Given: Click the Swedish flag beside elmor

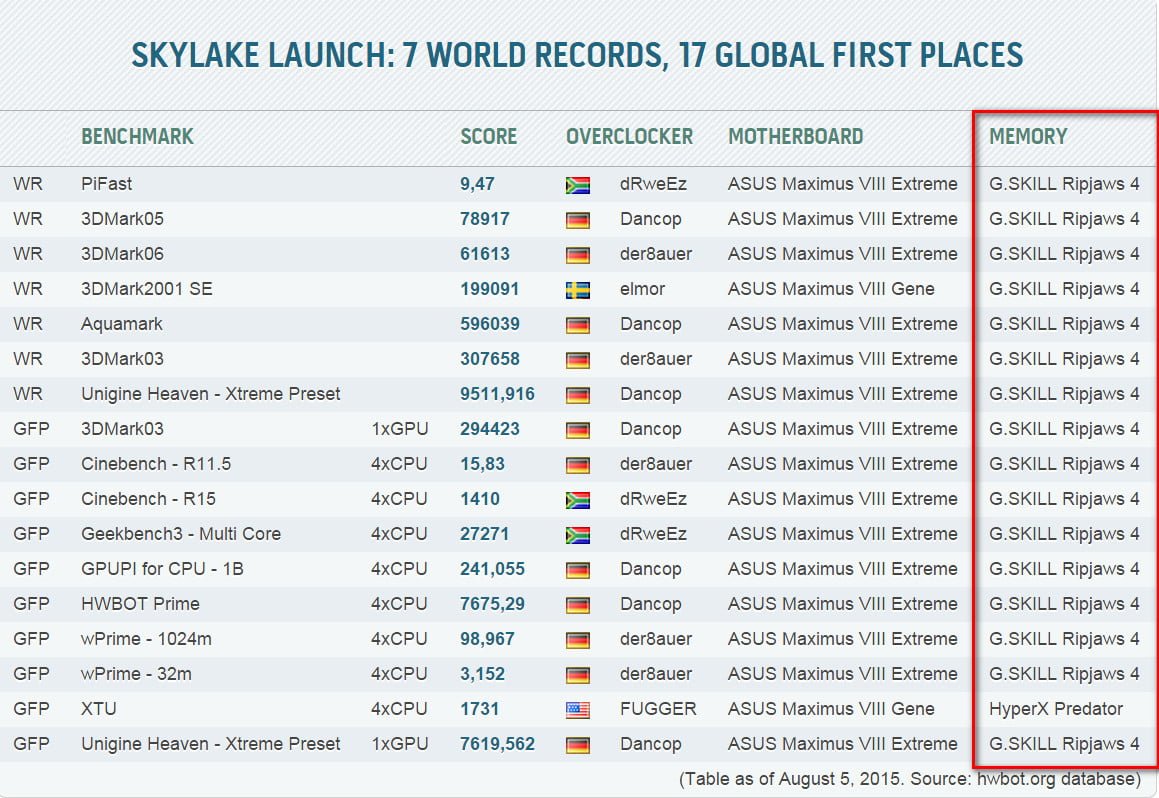Looking at the screenshot, I should tap(577, 290).
